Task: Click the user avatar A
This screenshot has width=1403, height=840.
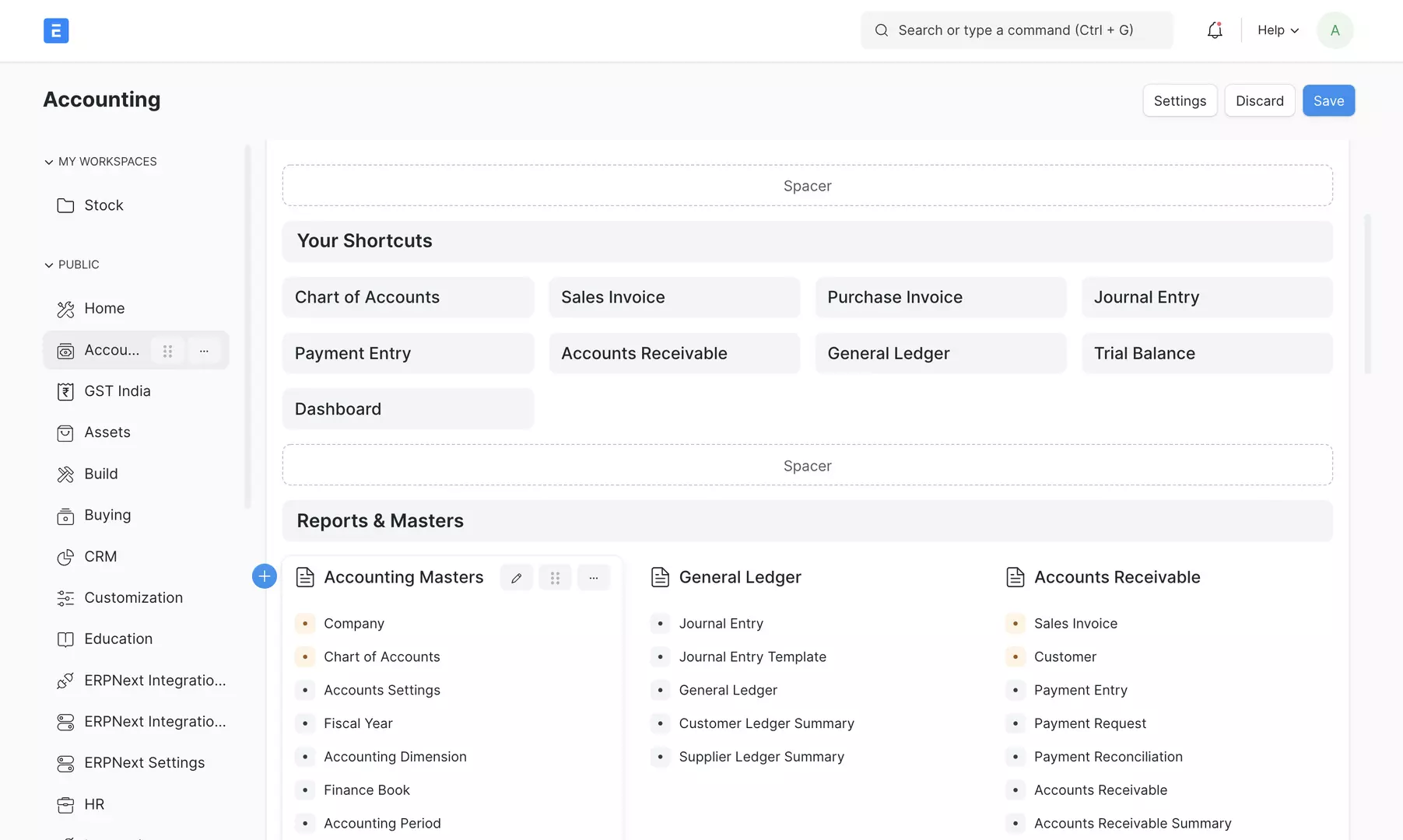Action: coord(1335,30)
